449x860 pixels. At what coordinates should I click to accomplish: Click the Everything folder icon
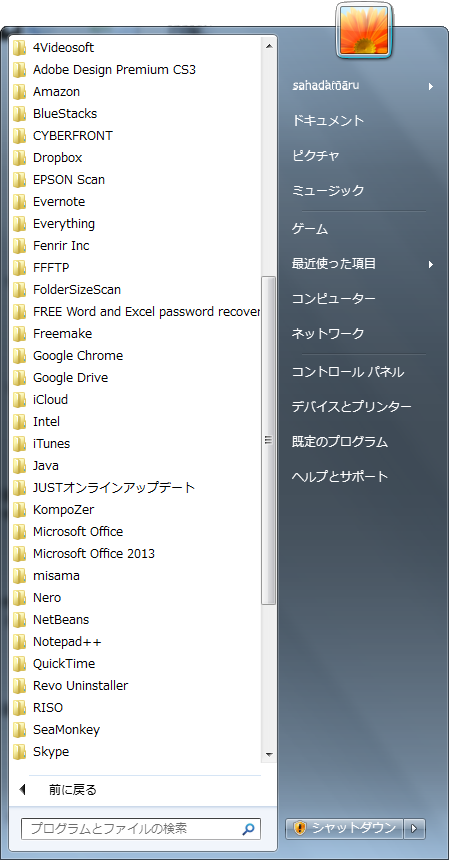(19, 224)
